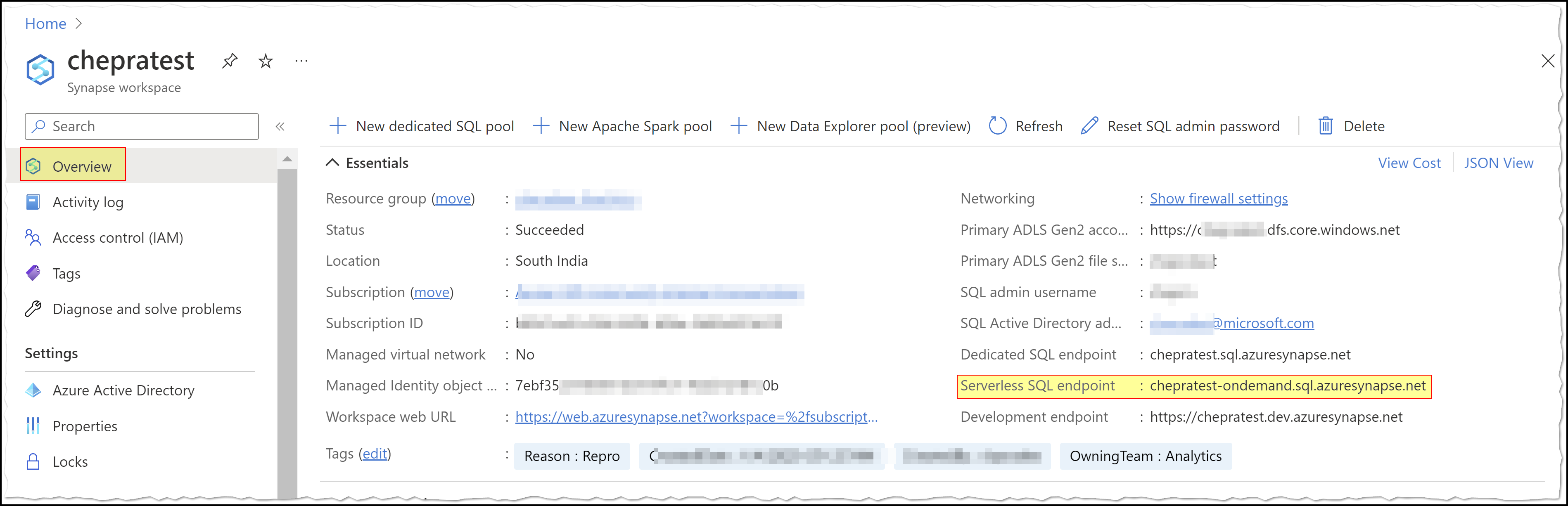Click the Refresh circular arrow icon
Screen dimensions: 1568x506
[x=998, y=126]
